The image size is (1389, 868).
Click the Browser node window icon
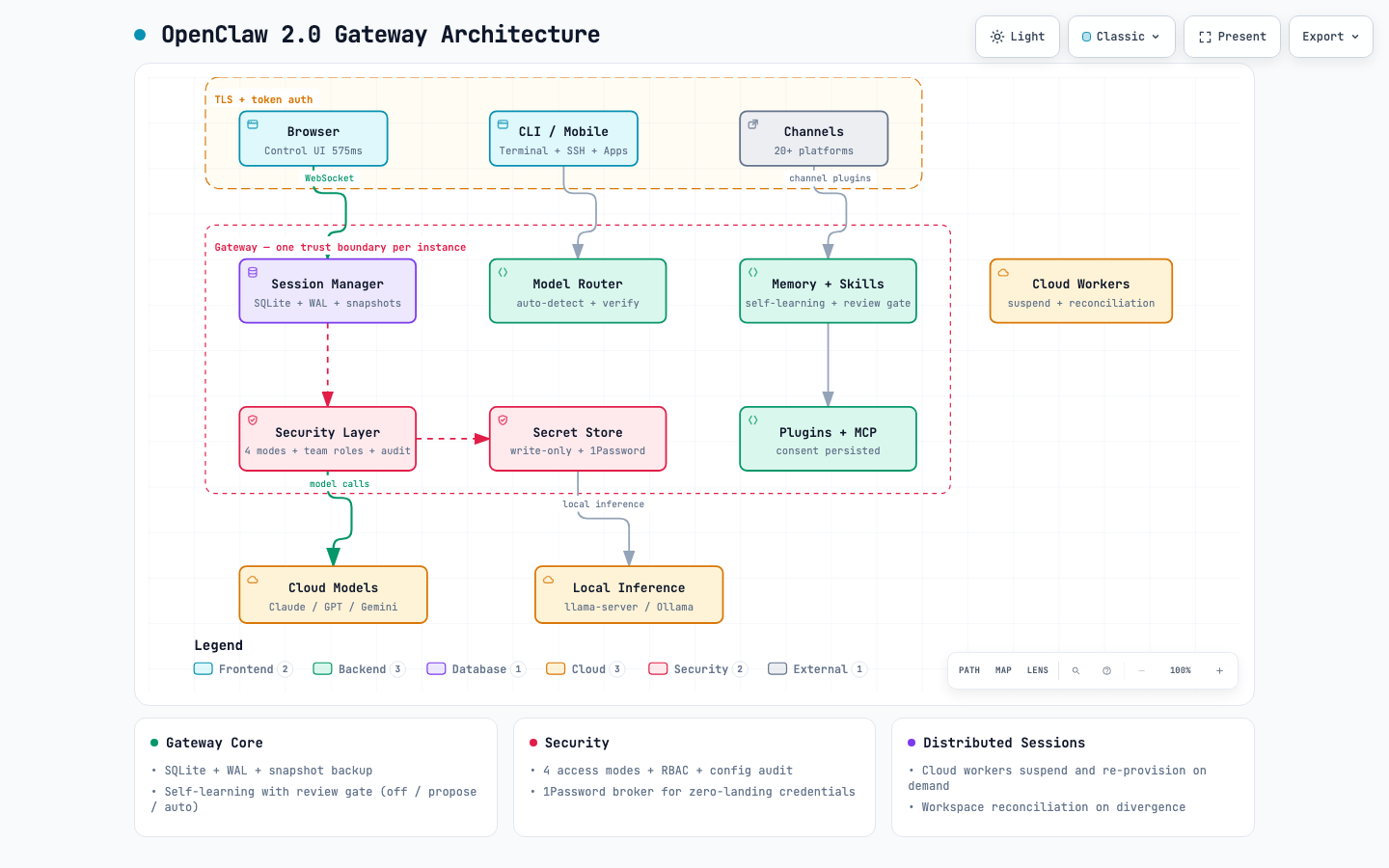tap(253, 124)
